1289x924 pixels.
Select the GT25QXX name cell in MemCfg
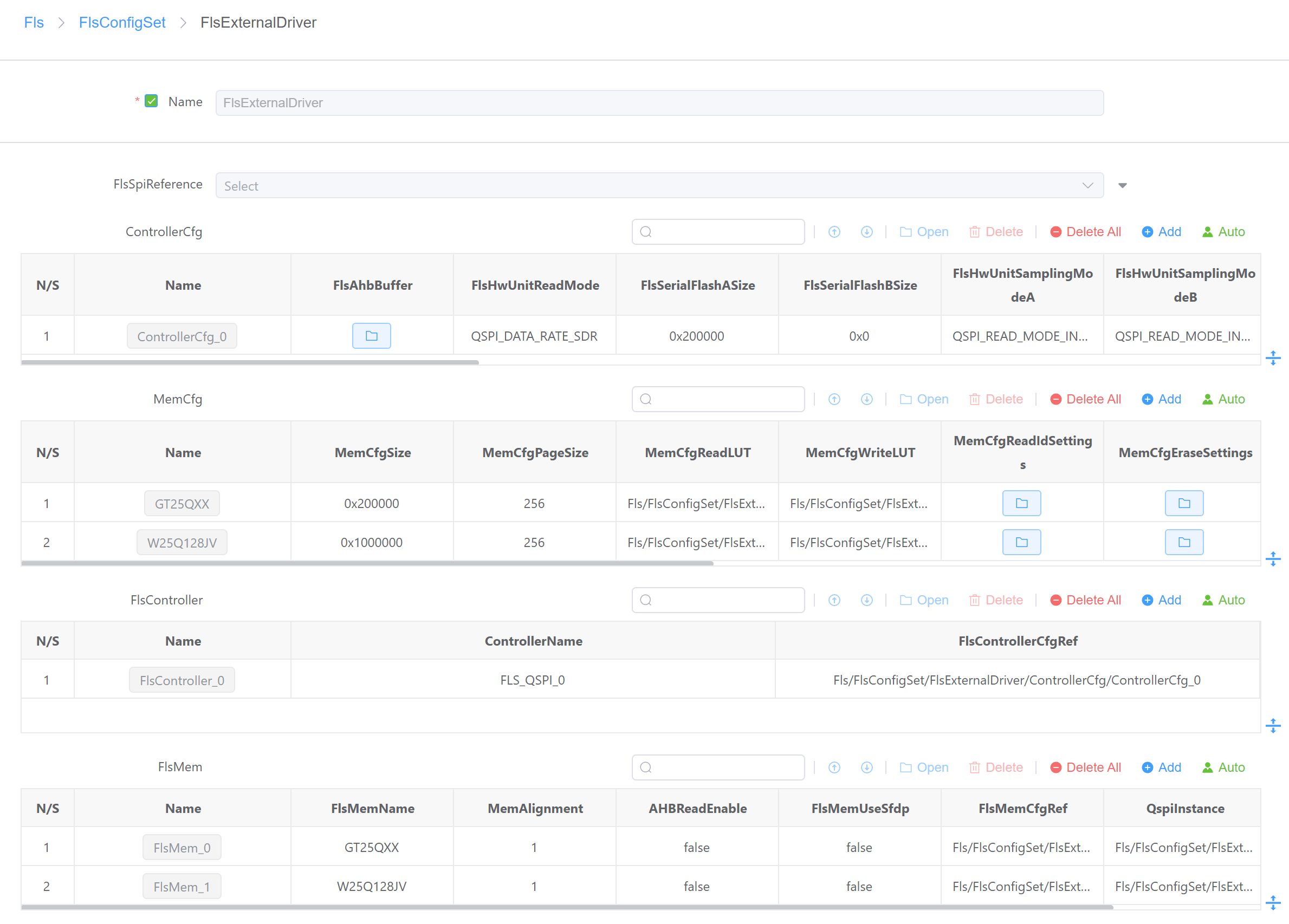pos(182,504)
